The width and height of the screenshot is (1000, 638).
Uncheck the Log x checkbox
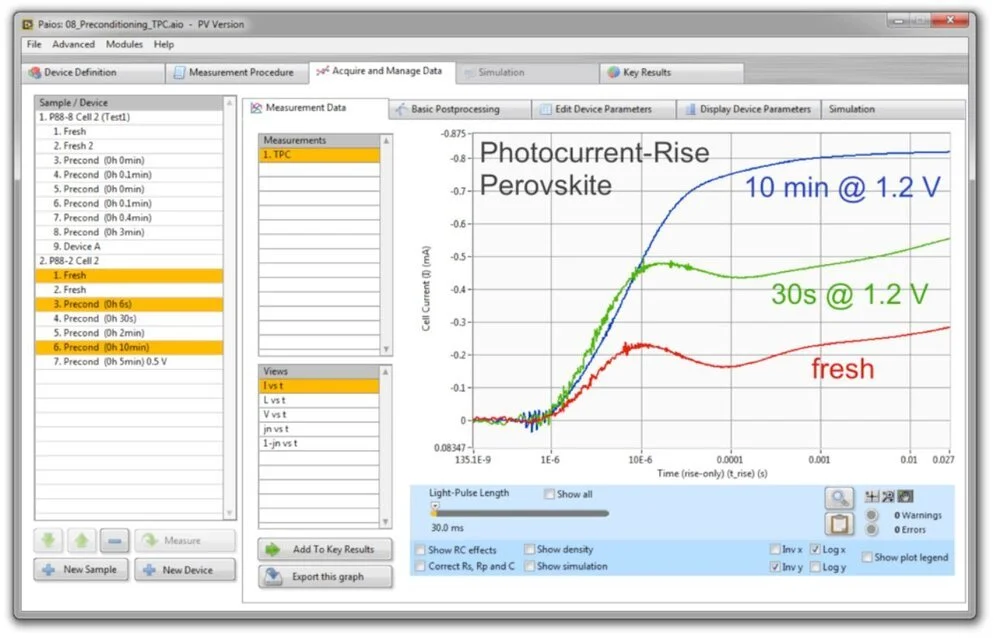coord(815,549)
